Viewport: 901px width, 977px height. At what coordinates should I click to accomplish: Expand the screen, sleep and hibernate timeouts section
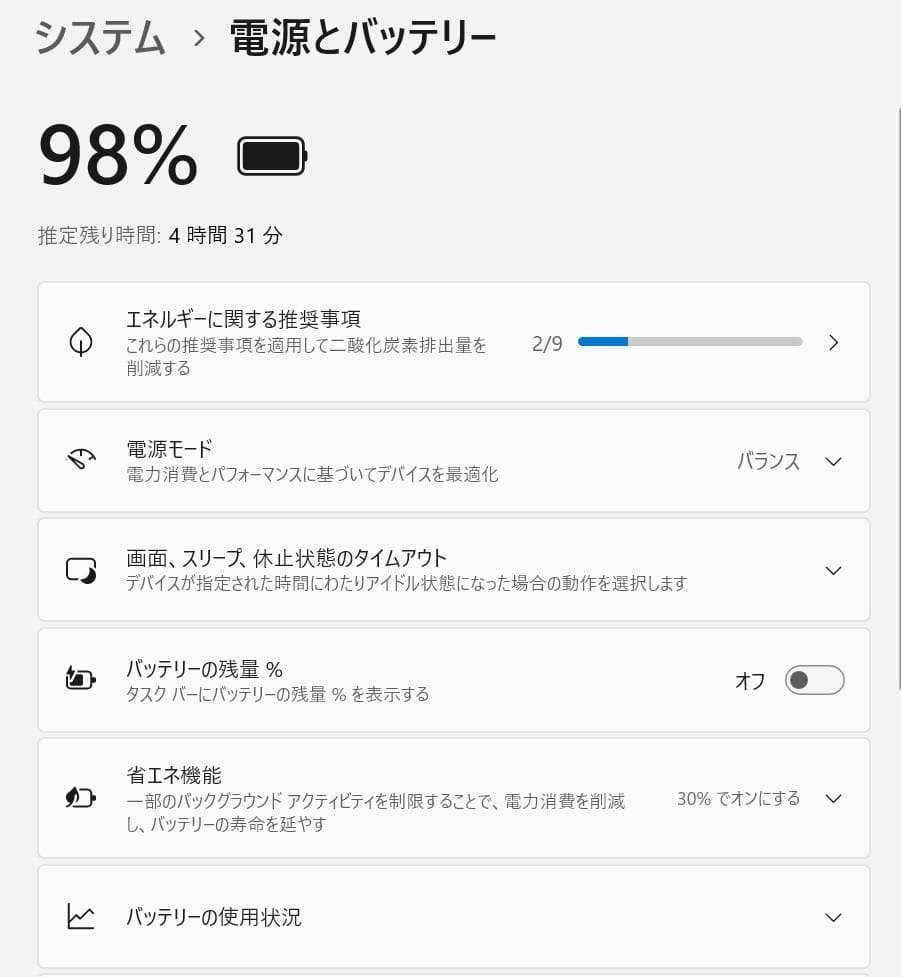tap(833, 569)
